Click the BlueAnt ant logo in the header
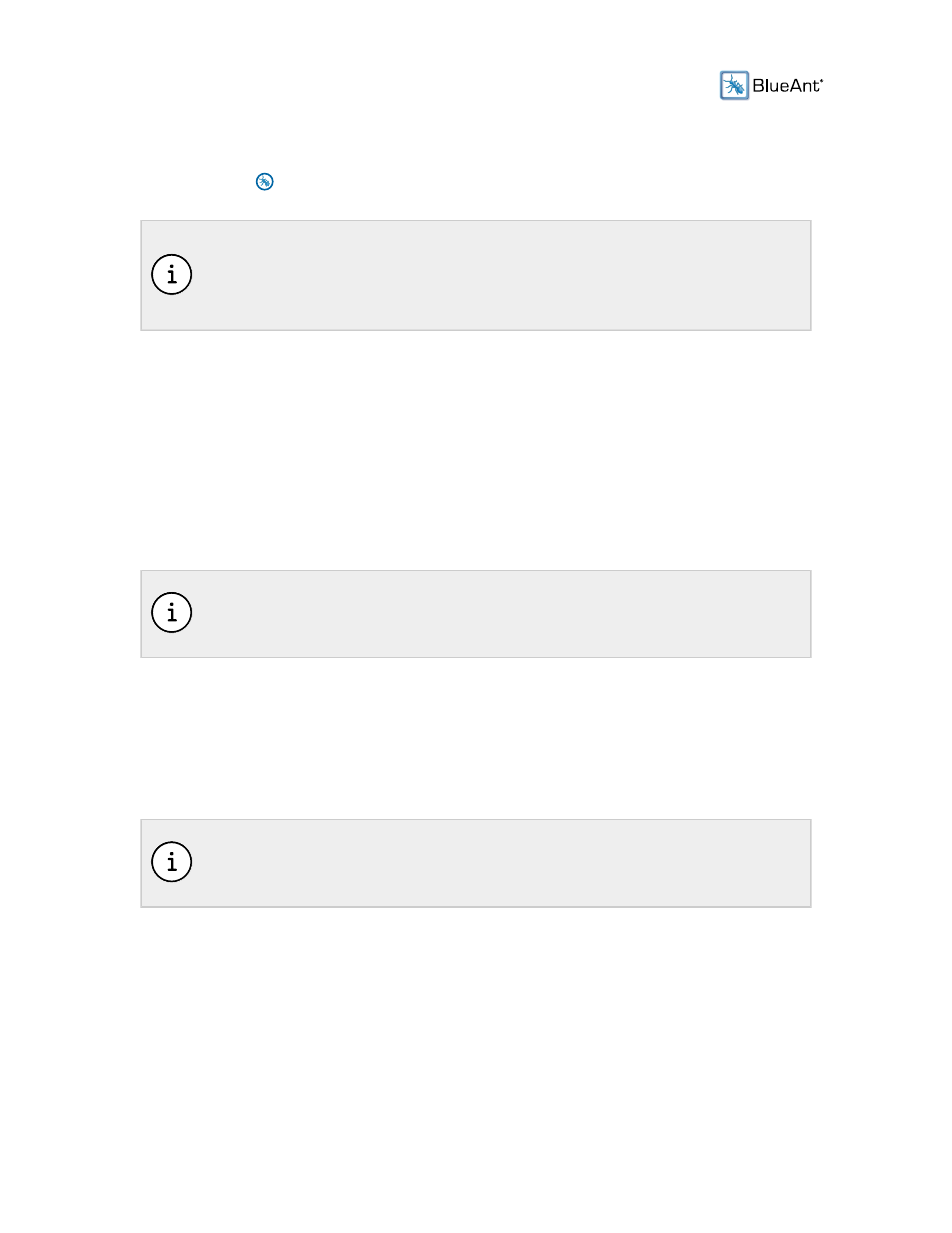Screen dimensions: 952x1233 (x=734, y=86)
